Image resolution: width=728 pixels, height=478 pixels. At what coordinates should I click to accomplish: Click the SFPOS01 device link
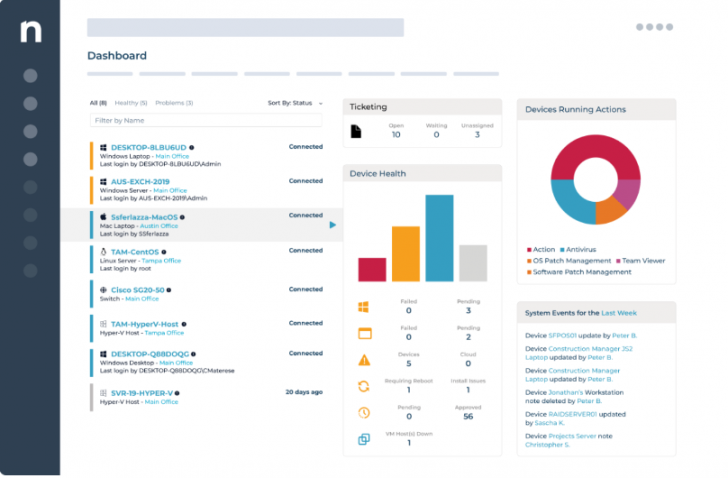click(x=562, y=336)
